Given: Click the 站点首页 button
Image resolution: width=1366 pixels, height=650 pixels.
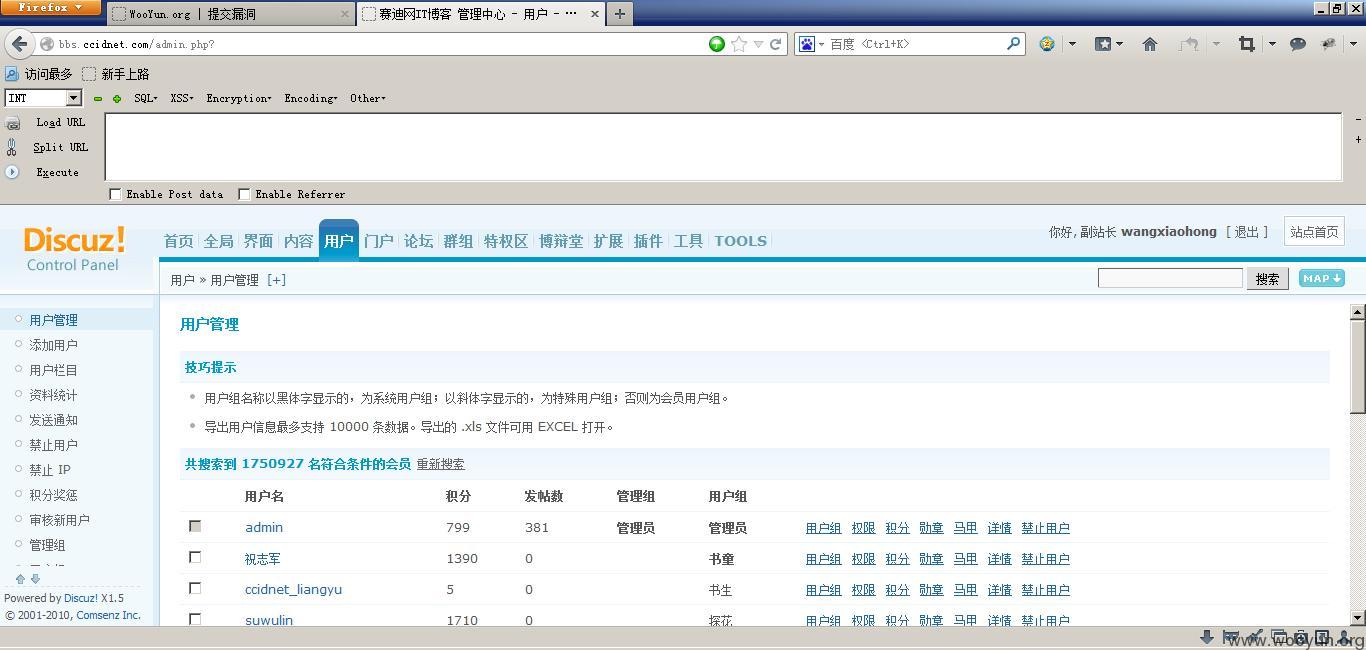Looking at the screenshot, I should pyautogui.click(x=1313, y=232).
